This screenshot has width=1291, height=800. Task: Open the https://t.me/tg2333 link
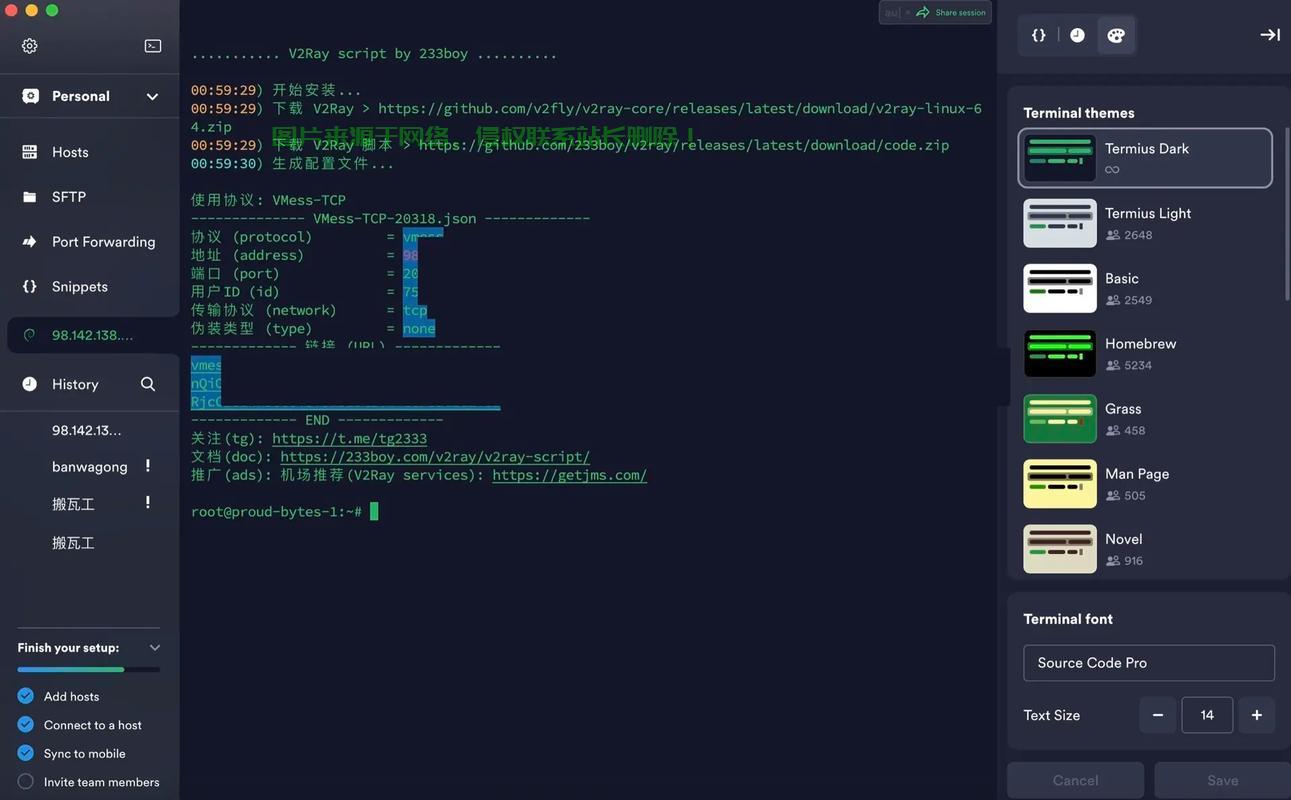(x=349, y=438)
